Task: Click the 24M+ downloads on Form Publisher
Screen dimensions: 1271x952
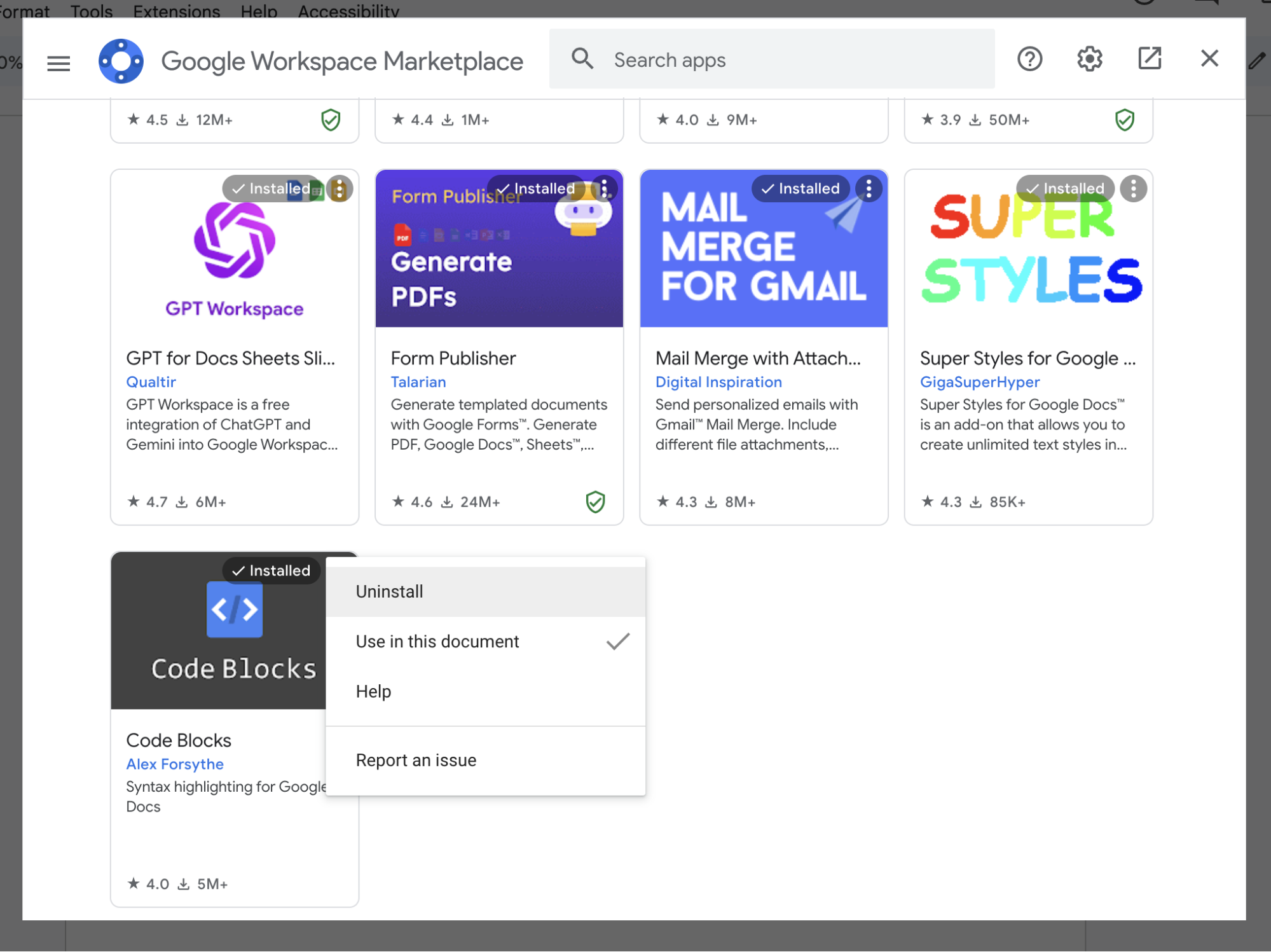Action: pos(480,502)
